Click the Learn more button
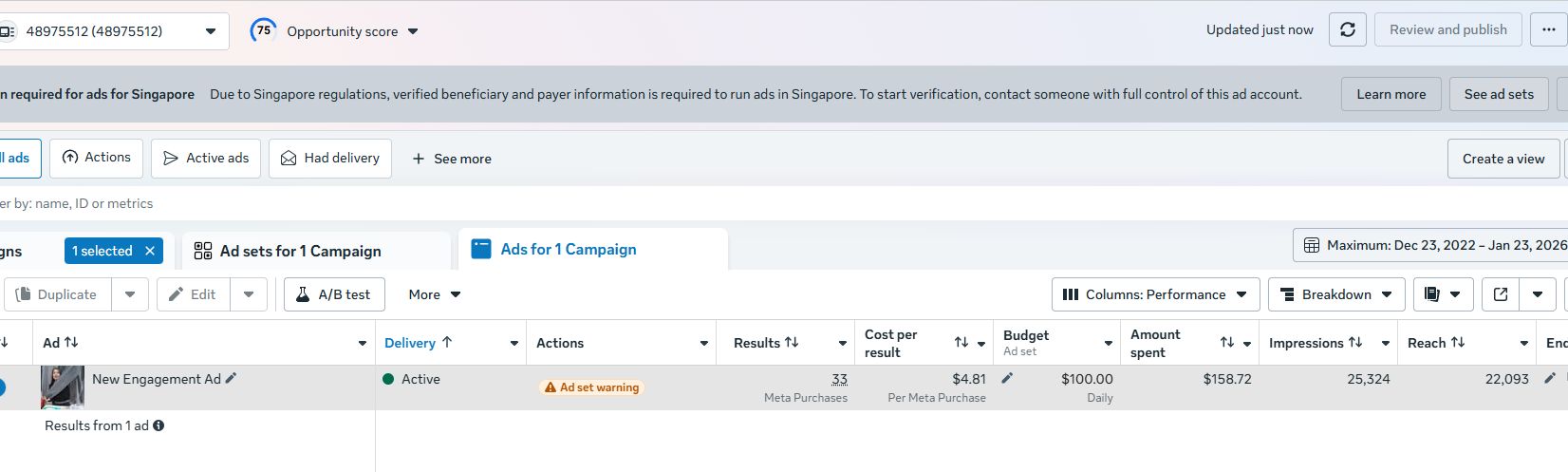 coord(1391,94)
